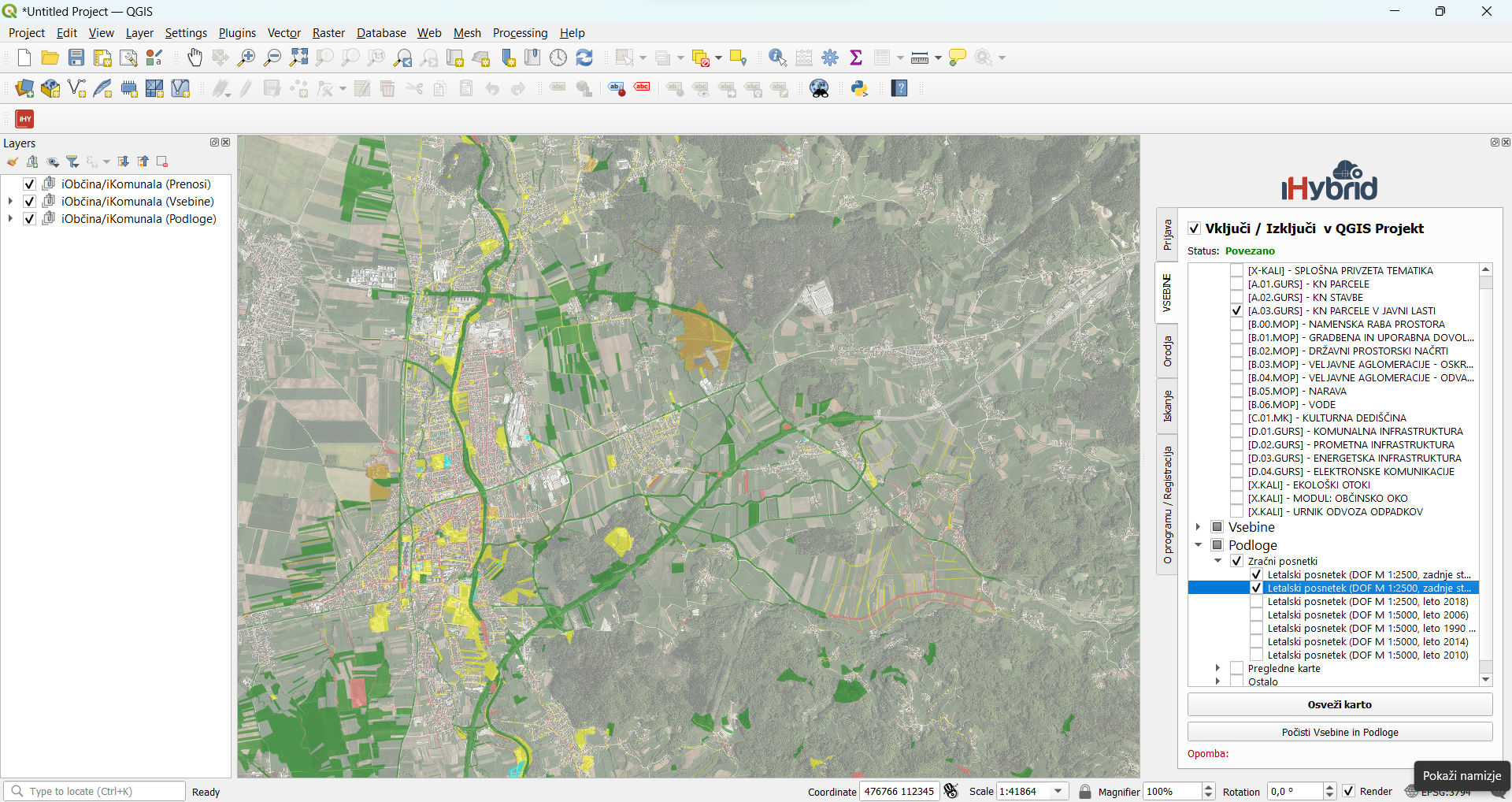Select the Pan Map hand tool

pyautogui.click(x=195, y=58)
